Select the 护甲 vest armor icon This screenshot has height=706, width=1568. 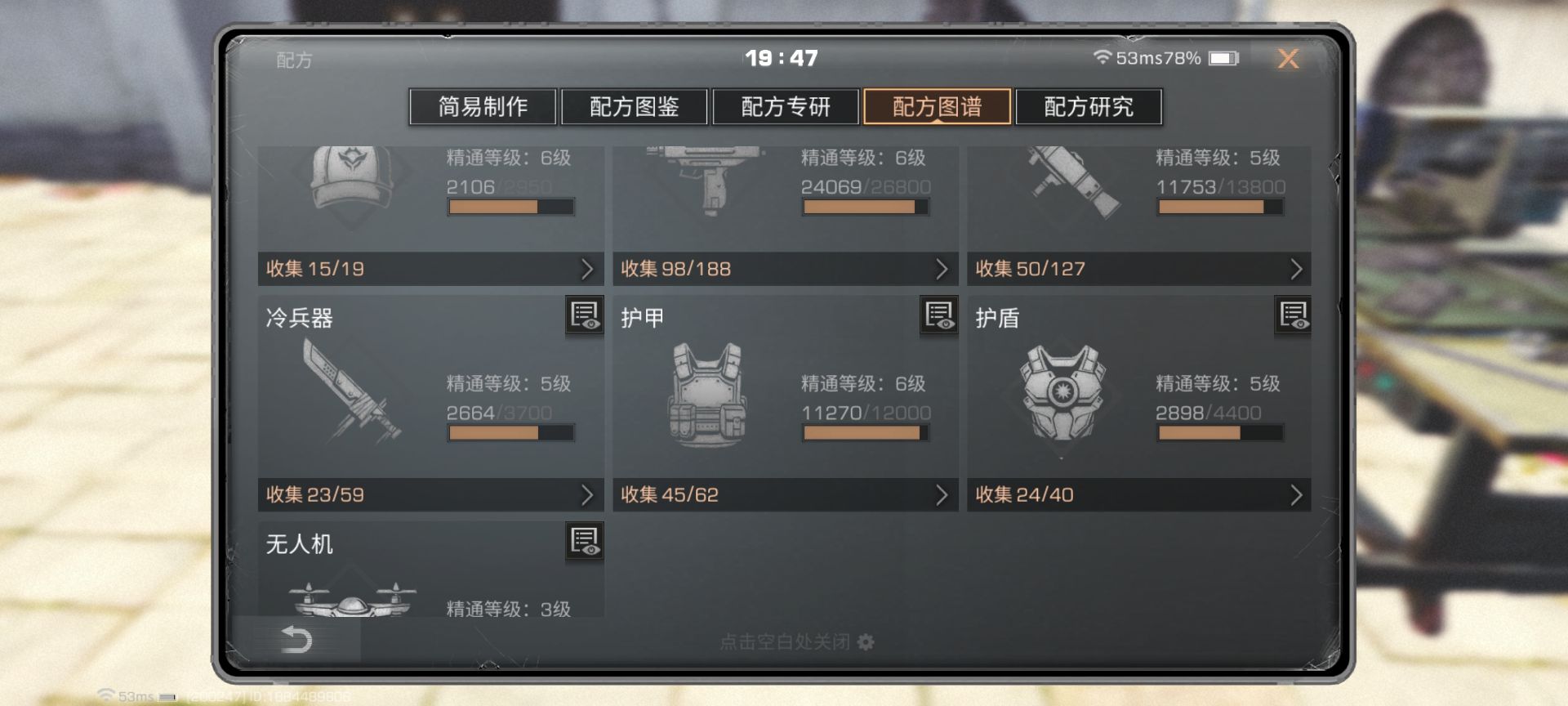tap(706, 393)
